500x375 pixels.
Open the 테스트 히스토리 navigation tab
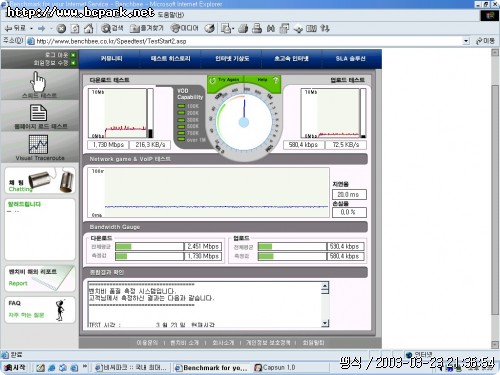point(170,59)
